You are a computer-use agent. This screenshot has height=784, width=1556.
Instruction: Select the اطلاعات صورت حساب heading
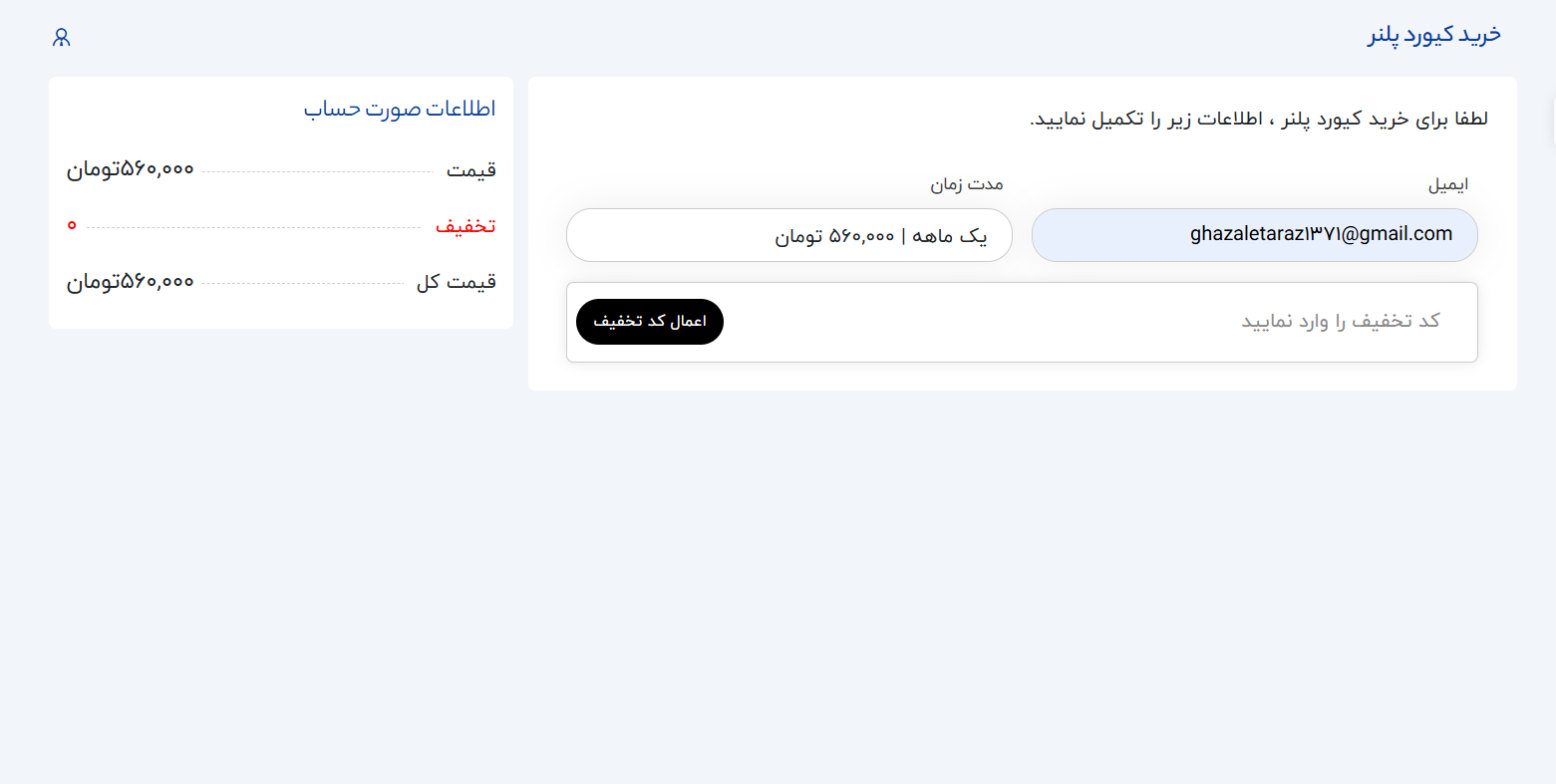click(400, 109)
